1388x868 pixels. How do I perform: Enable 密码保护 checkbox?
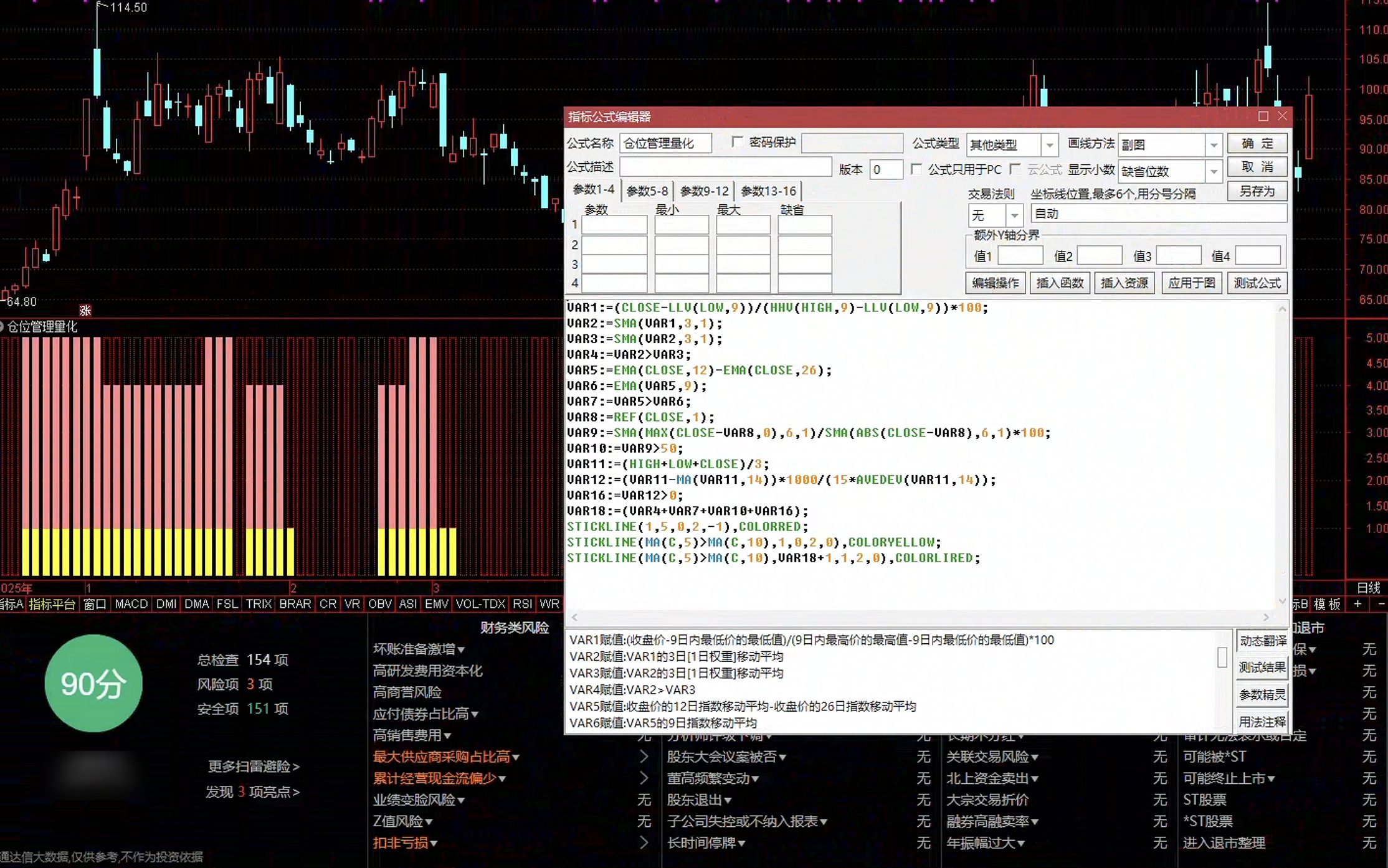[x=738, y=143]
